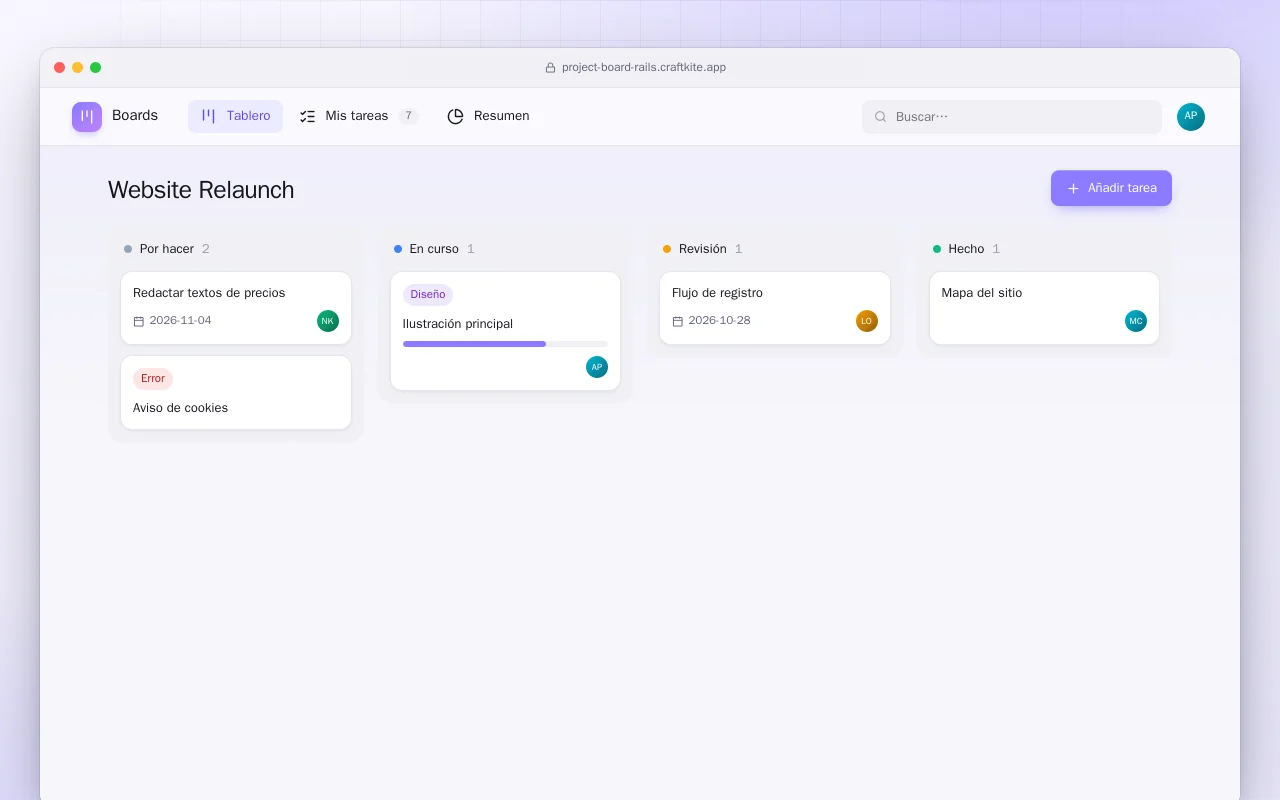
Task: Click the lock icon in address bar
Action: click(x=550, y=68)
